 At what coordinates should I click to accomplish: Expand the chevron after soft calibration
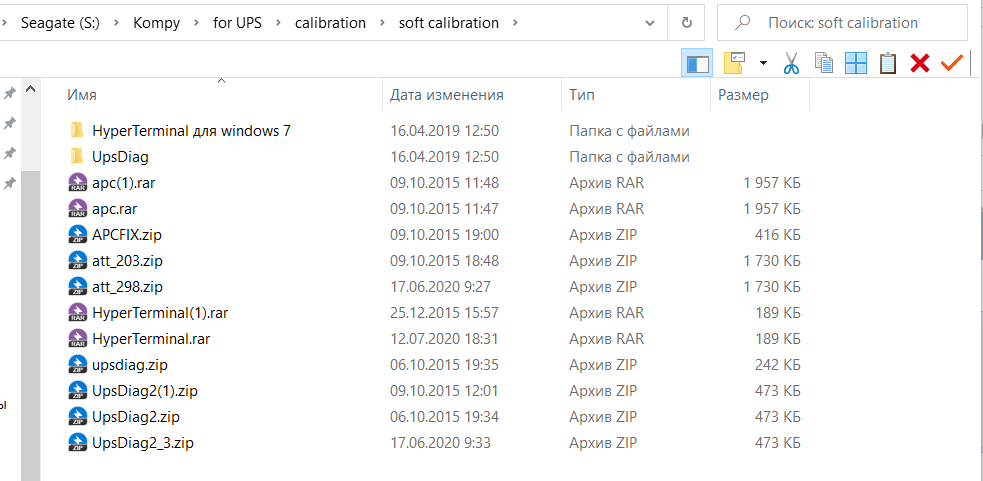515,22
